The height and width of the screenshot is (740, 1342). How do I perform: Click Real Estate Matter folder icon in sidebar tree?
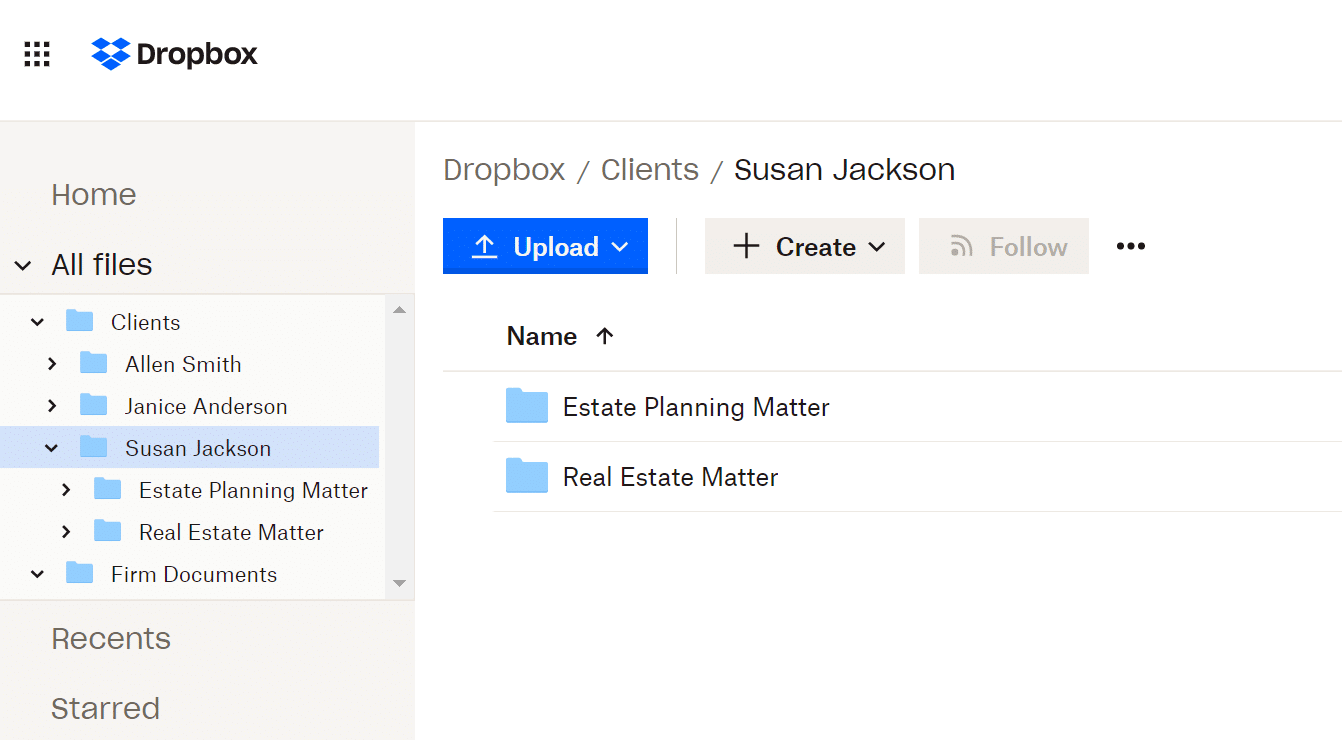[x=107, y=532]
